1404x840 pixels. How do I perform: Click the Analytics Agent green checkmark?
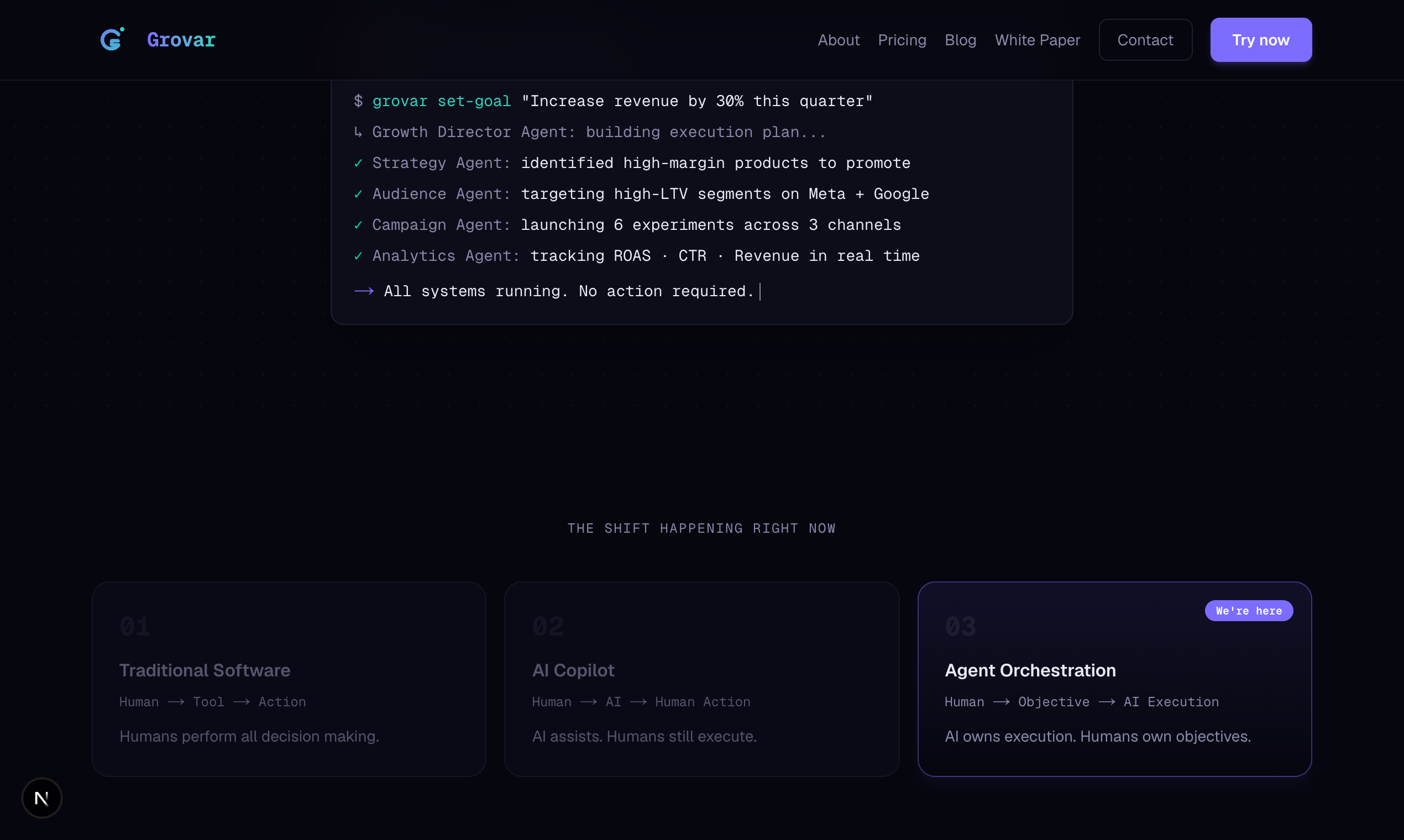(x=358, y=256)
